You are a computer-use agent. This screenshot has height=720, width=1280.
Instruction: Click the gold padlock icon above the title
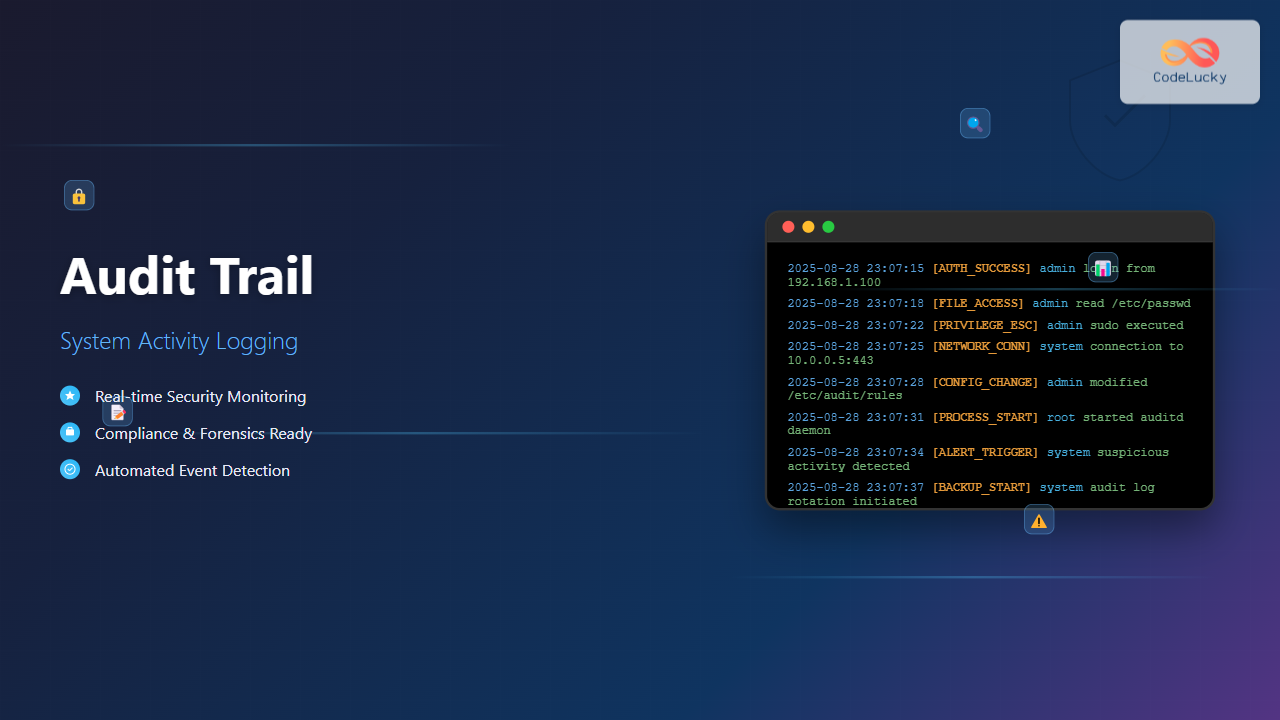79,196
